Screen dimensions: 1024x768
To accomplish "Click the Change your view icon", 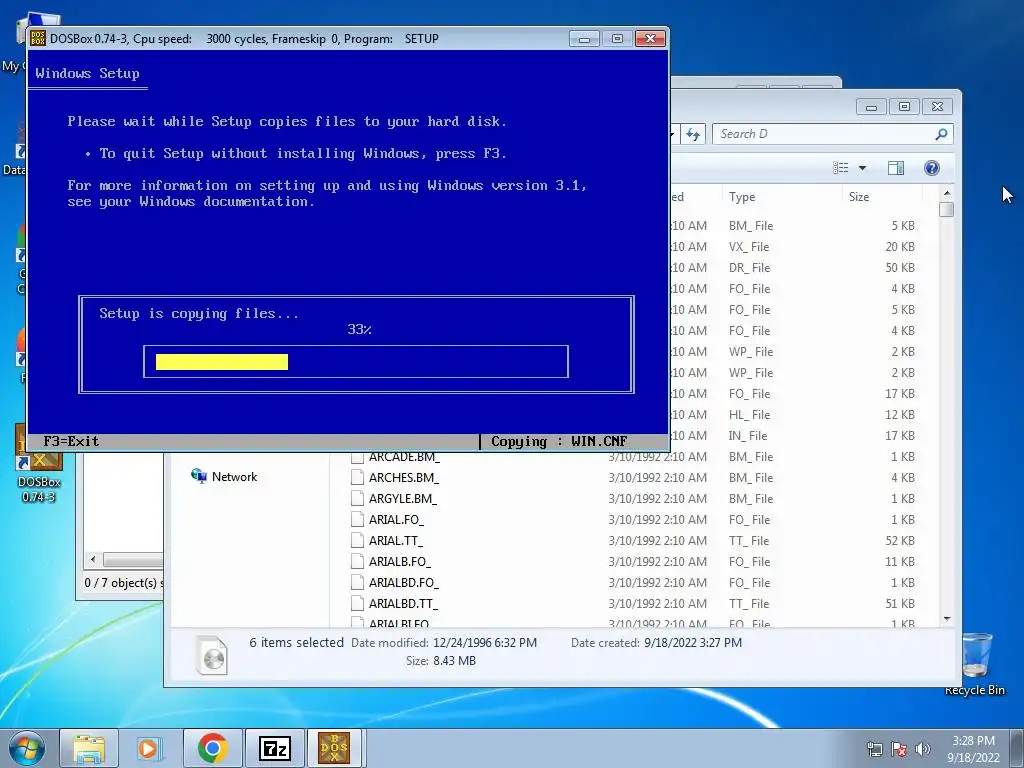I will [x=840, y=168].
